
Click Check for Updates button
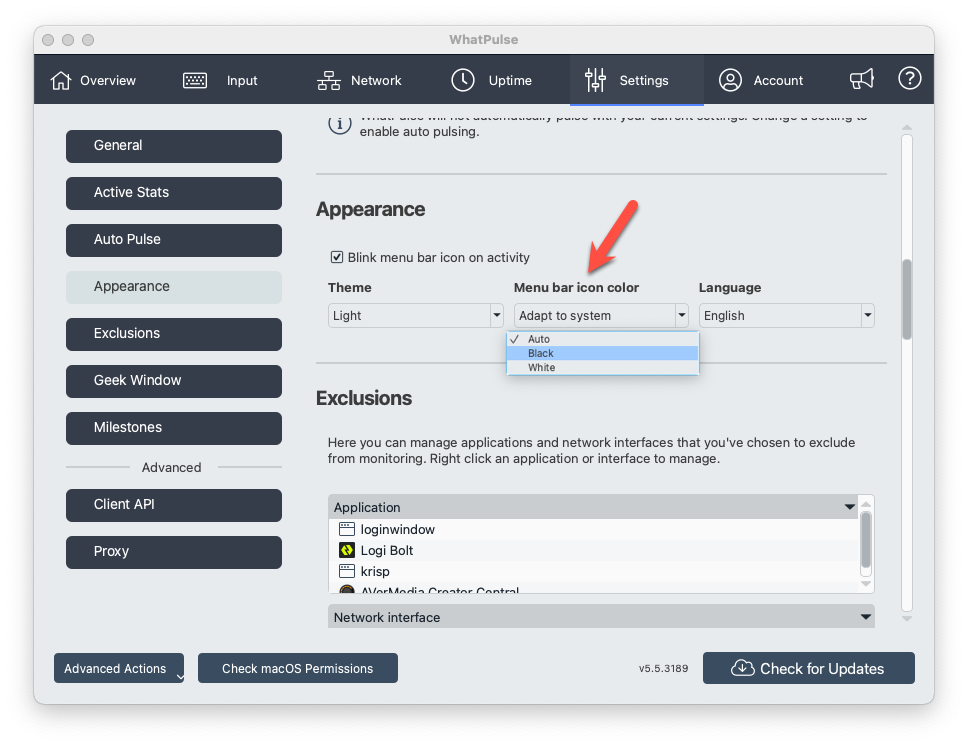[809, 668]
